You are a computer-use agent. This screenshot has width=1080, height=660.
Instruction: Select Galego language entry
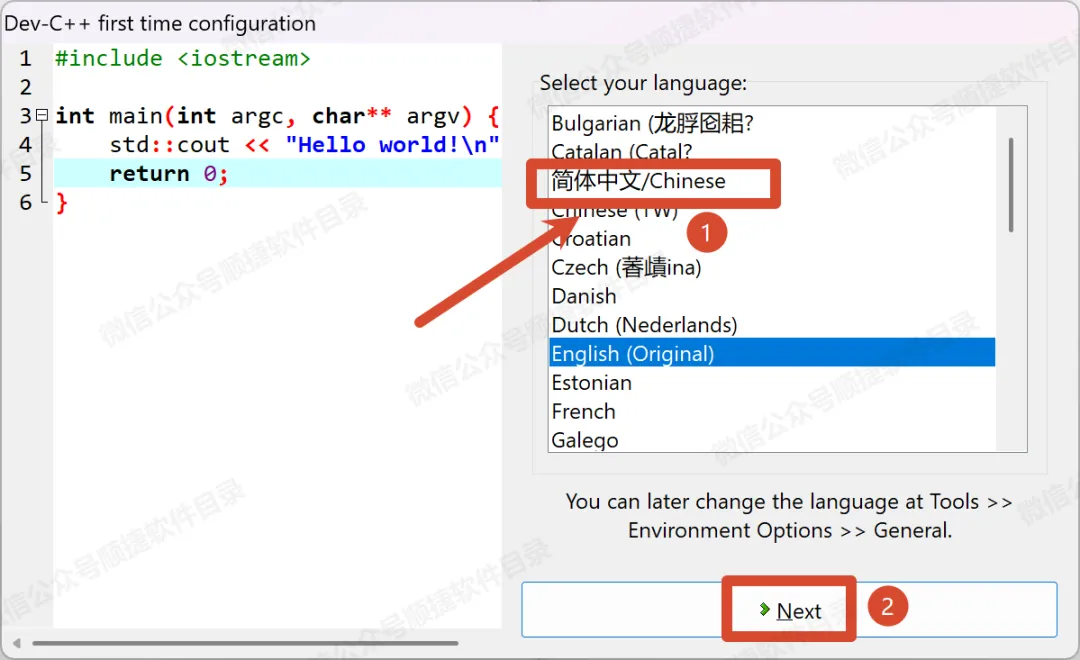[x=772, y=440]
